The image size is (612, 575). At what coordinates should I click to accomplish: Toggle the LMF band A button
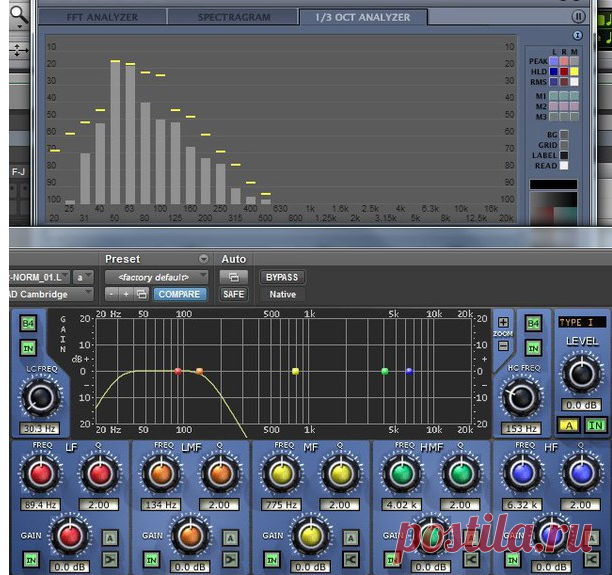pos(230,538)
